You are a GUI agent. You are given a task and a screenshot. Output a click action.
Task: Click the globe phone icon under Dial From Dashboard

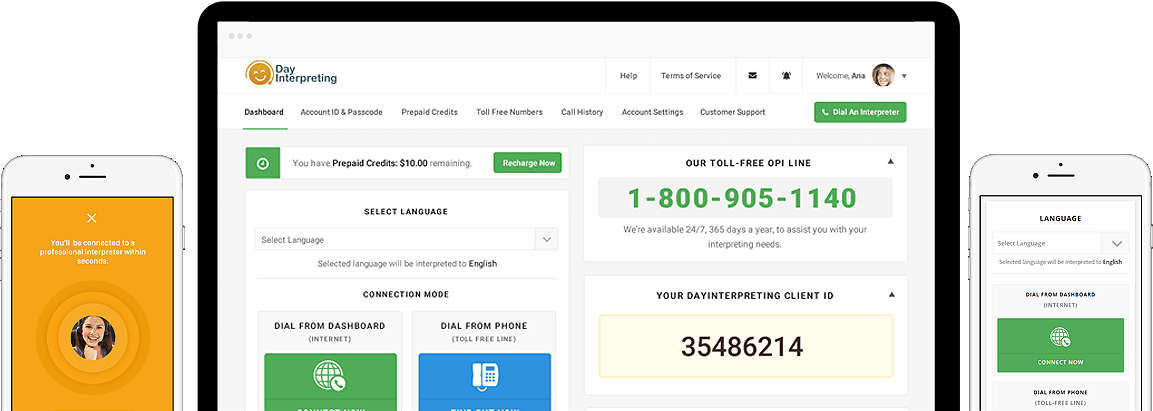[x=330, y=375]
